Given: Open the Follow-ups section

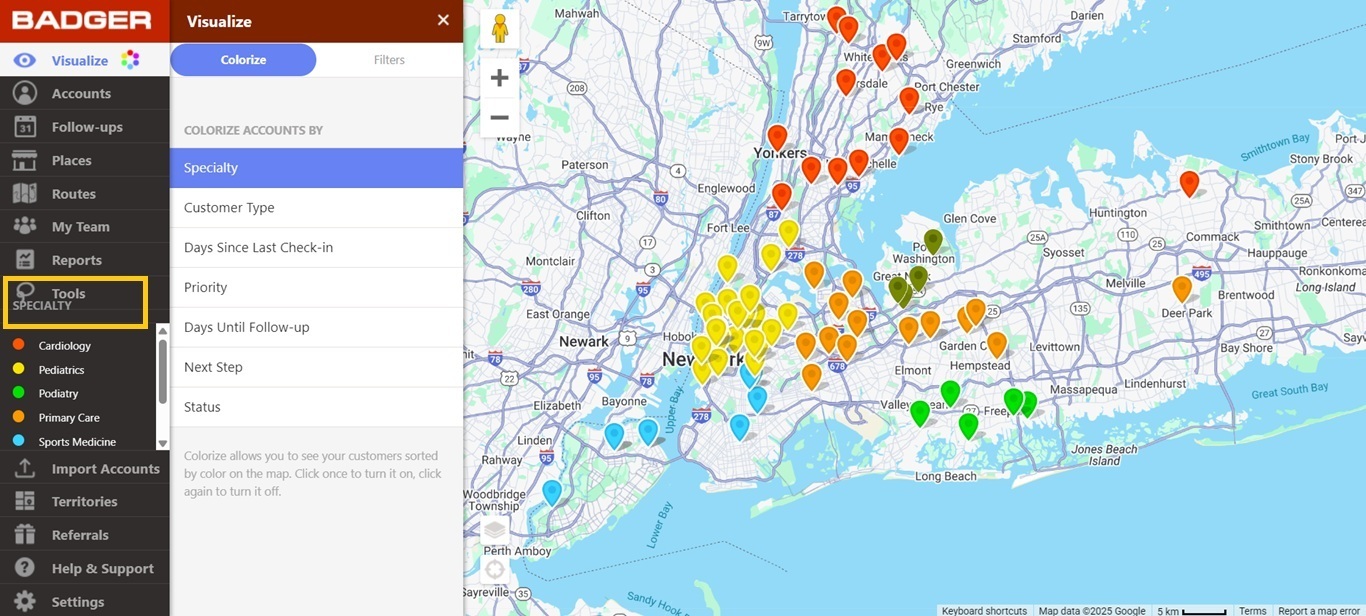Looking at the screenshot, I should coord(87,126).
